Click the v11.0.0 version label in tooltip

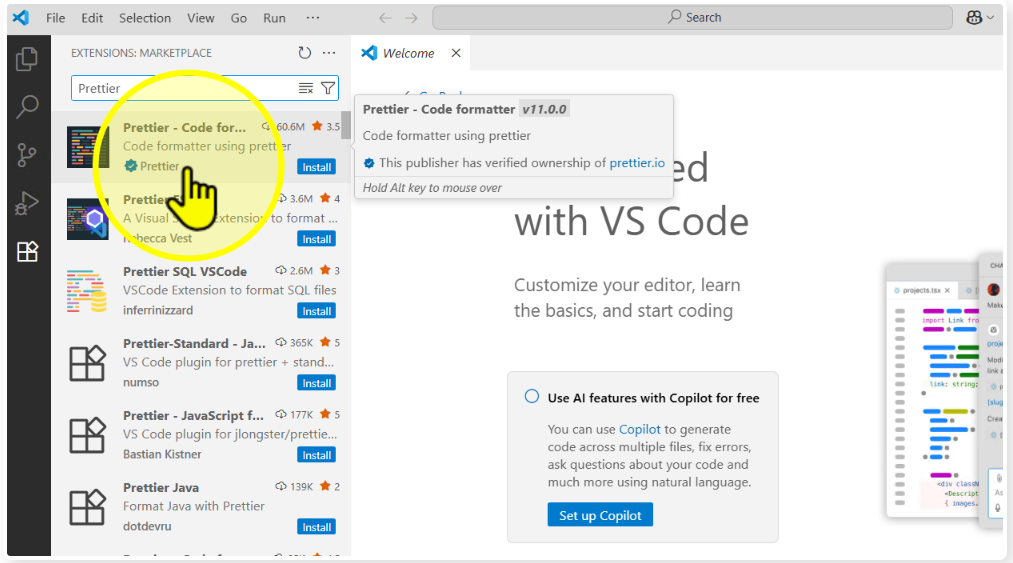coord(545,109)
